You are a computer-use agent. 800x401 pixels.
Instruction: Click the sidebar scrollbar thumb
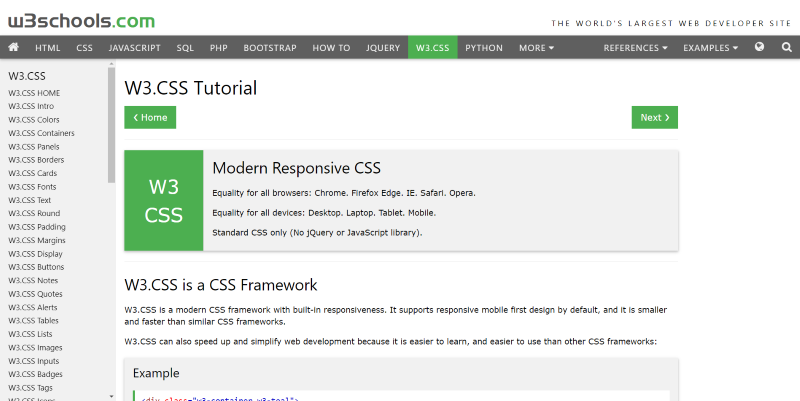coord(112,125)
